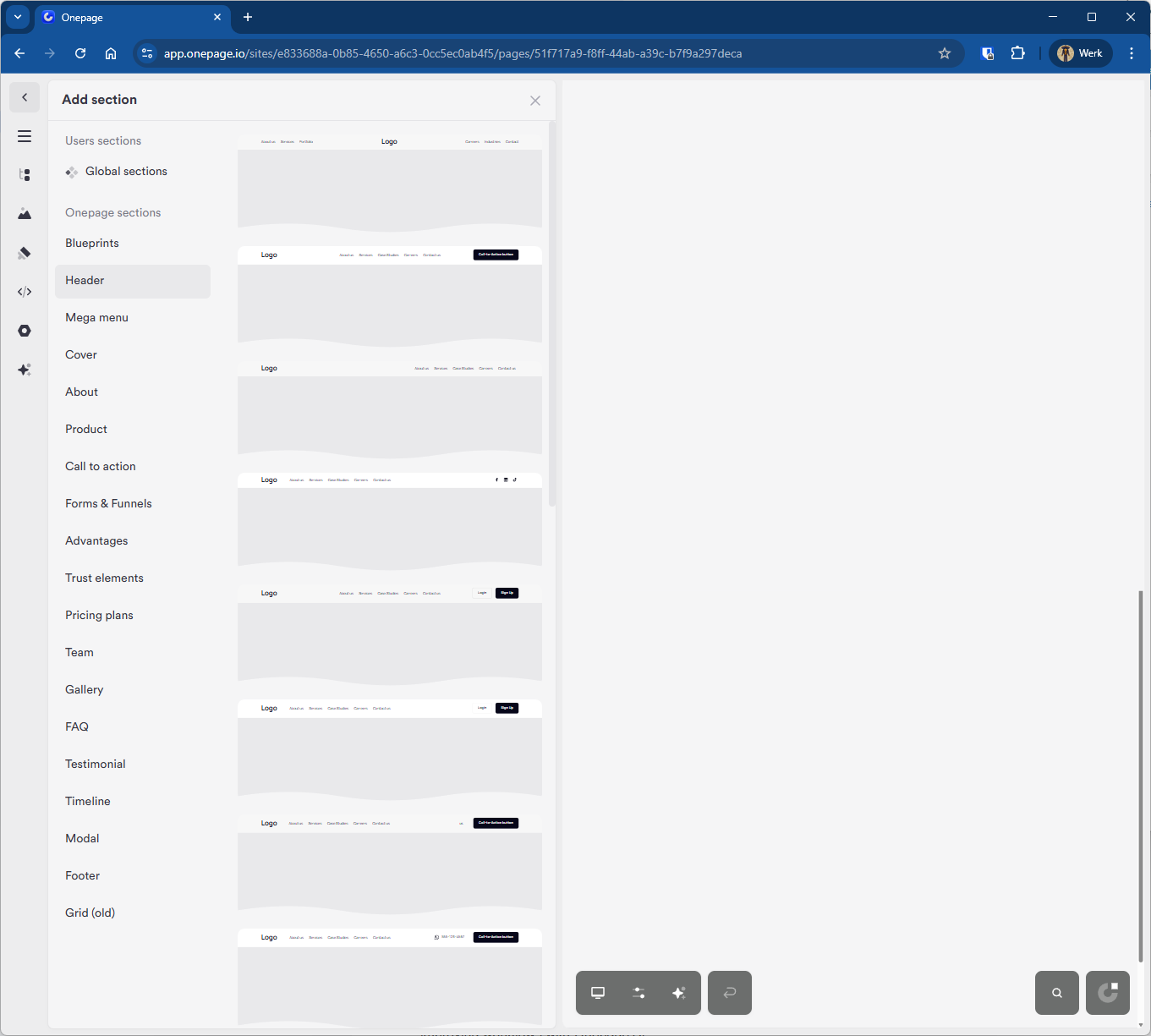The height and width of the screenshot is (1036, 1151).
Task: Click the magnifier search button at bottom right
Action: [x=1057, y=993]
